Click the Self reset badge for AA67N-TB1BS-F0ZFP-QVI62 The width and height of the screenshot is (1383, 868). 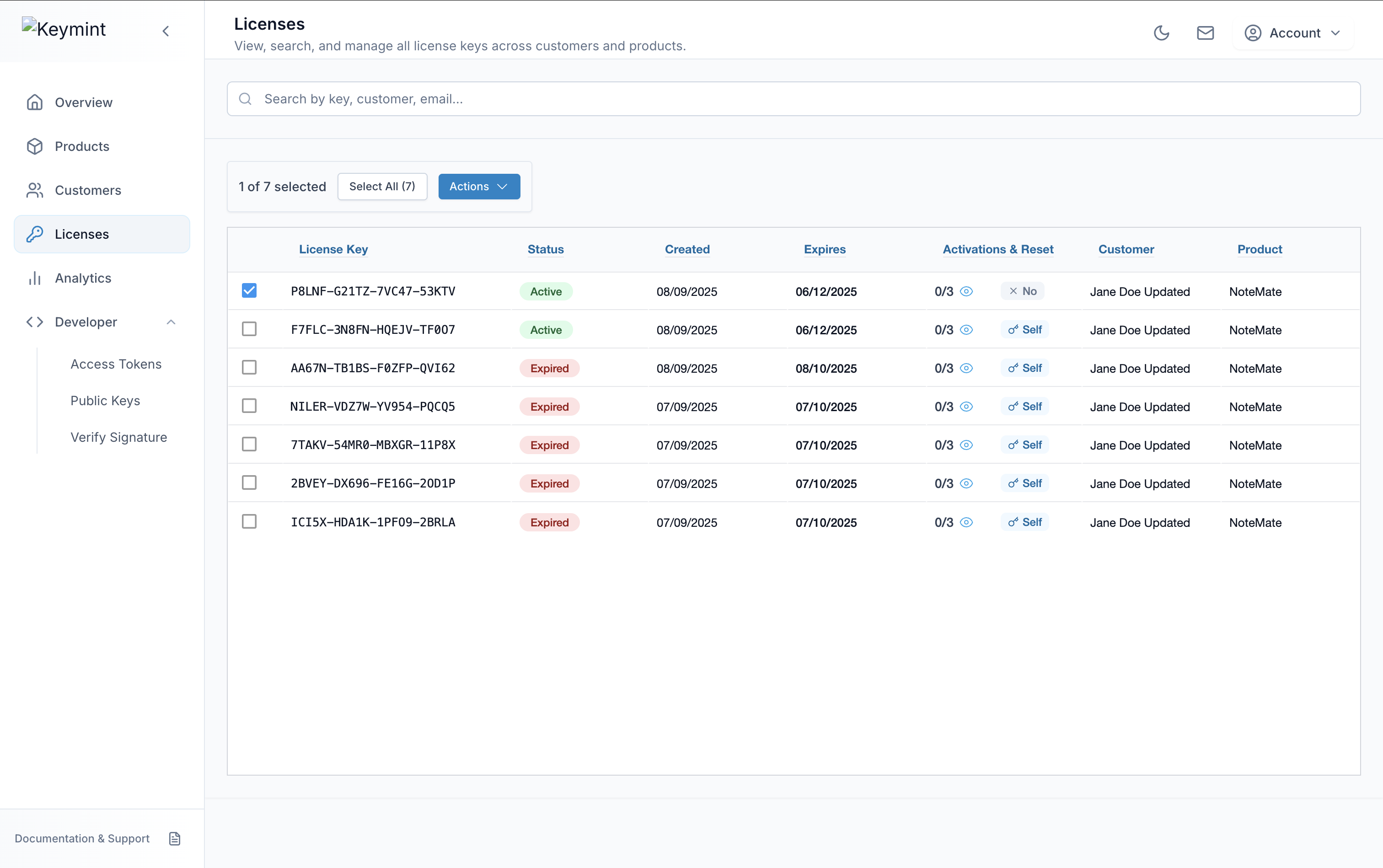(x=1025, y=368)
